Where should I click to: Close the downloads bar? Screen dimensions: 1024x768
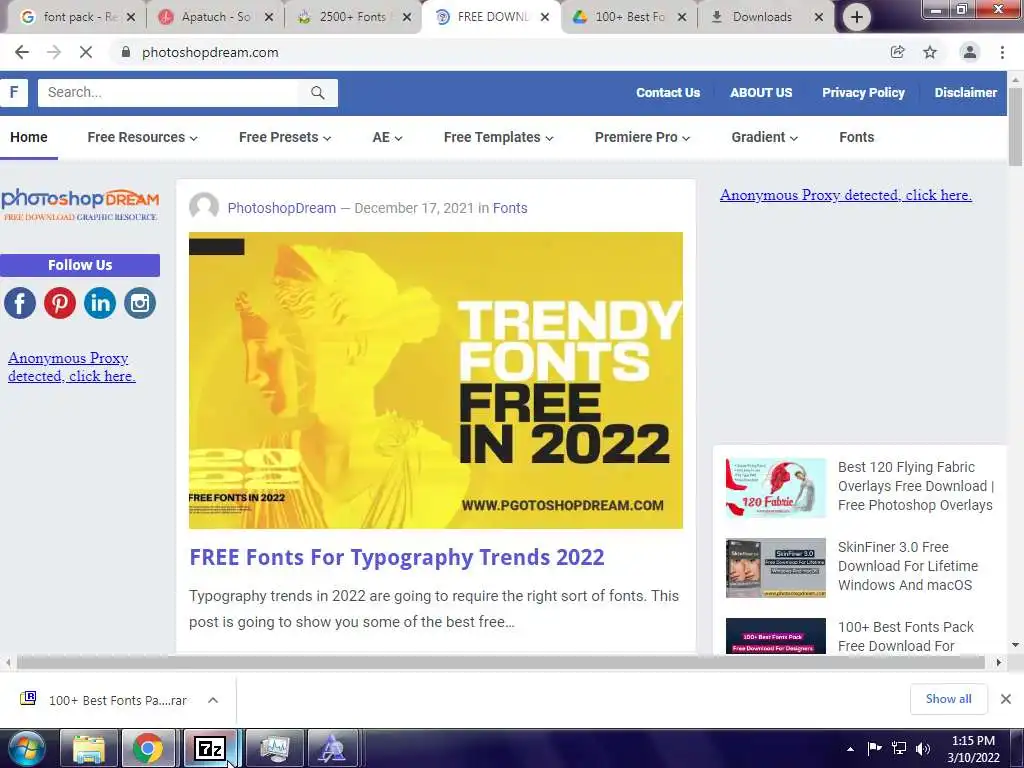click(1006, 699)
